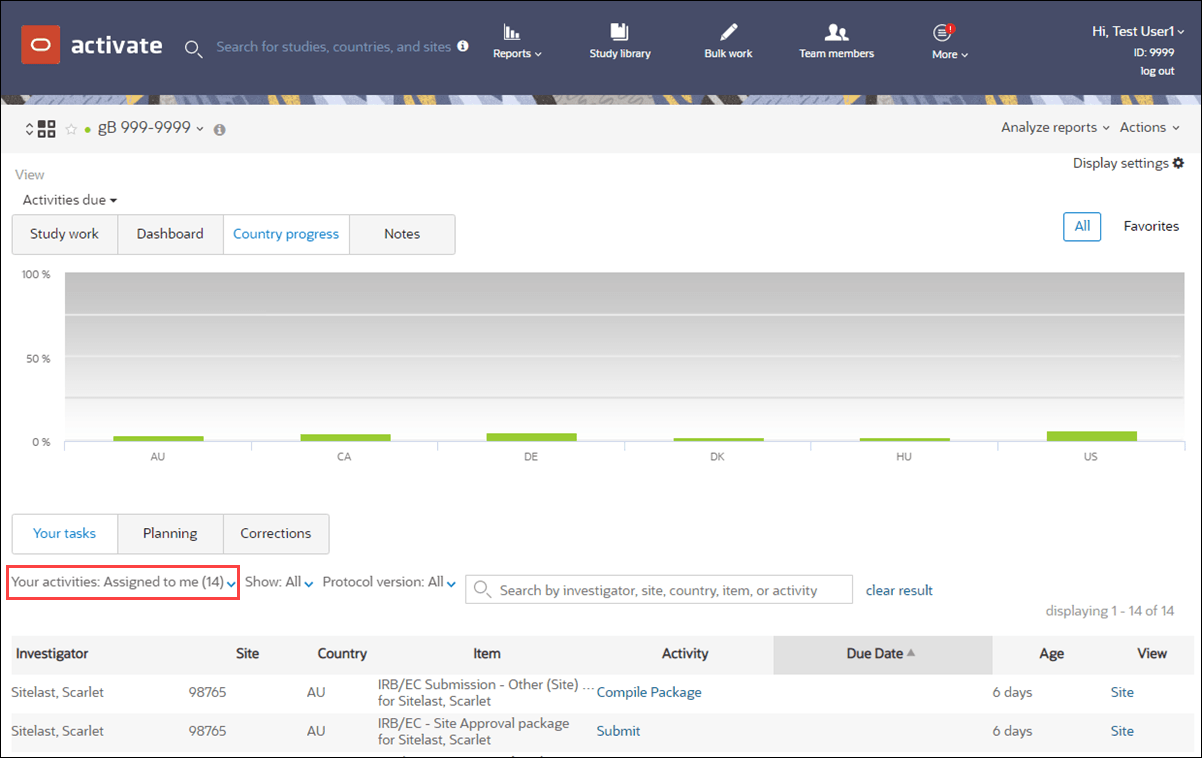This screenshot has width=1202, height=758.
Task: Open the Display settings gear
Action: point(1178,163)
